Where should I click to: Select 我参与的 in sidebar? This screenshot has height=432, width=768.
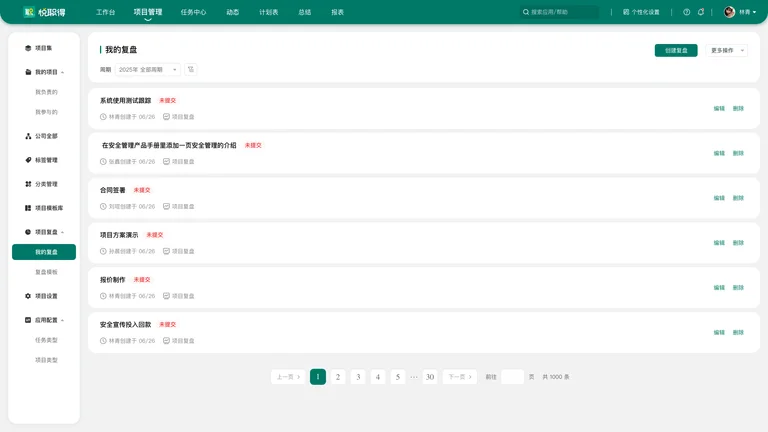coord(46,112)
